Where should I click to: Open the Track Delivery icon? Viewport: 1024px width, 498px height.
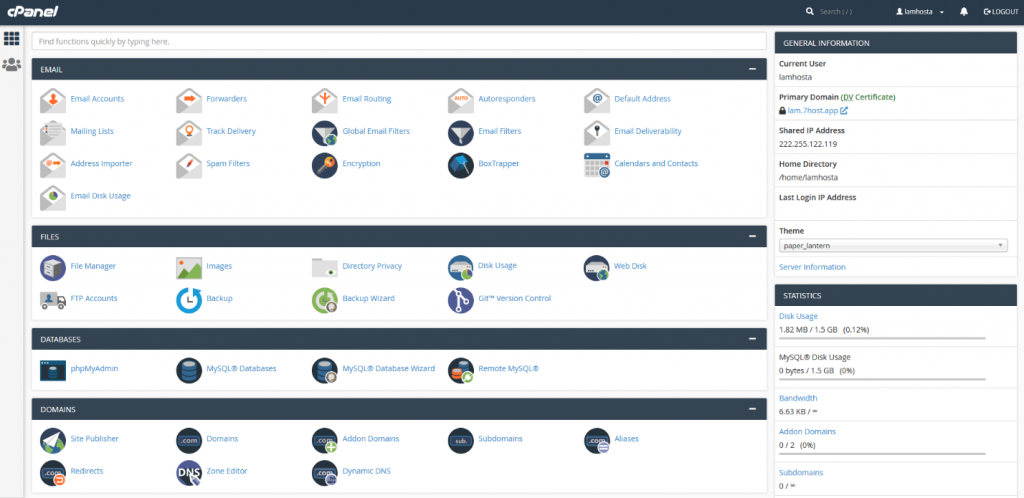189,132
